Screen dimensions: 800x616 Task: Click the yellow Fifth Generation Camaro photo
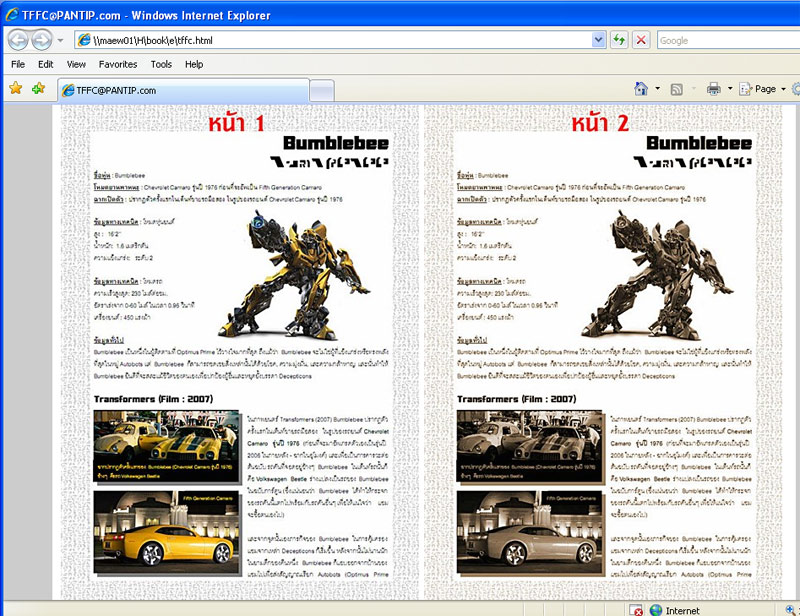click(x=166, y=532)
